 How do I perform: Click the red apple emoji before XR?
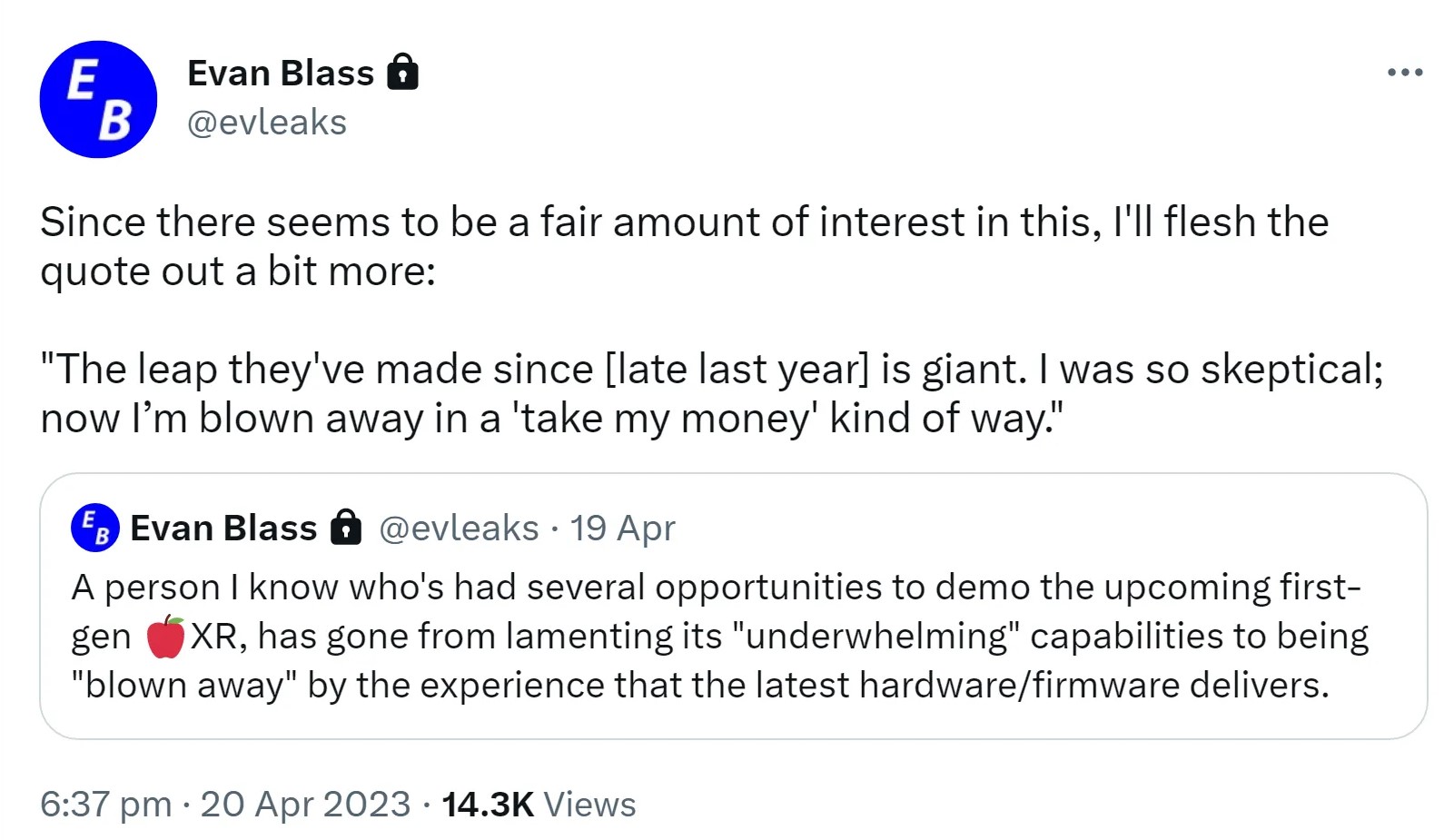coord(165,637)
